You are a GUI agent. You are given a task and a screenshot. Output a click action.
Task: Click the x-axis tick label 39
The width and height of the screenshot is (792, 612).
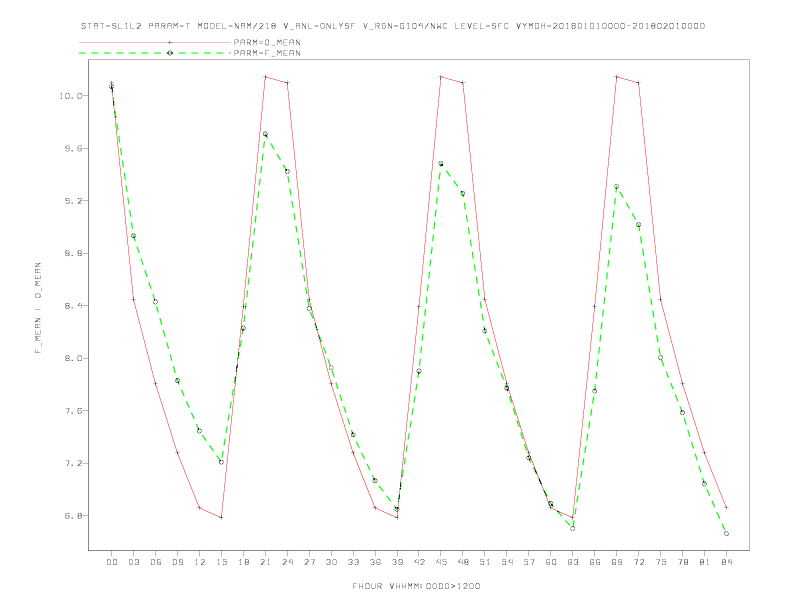[397, 562]
